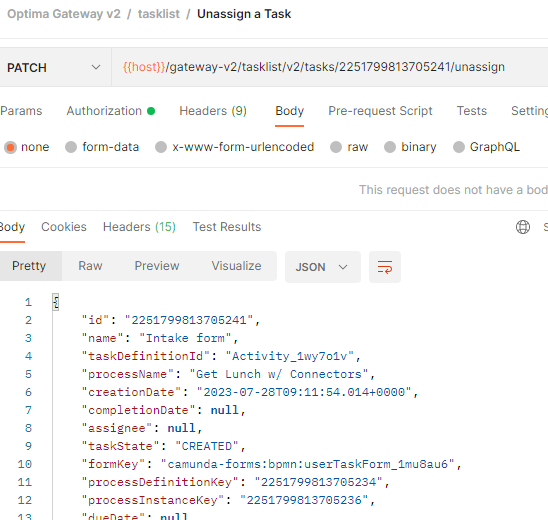
Task: Click the completionDate null value
Action: point(224,410)
